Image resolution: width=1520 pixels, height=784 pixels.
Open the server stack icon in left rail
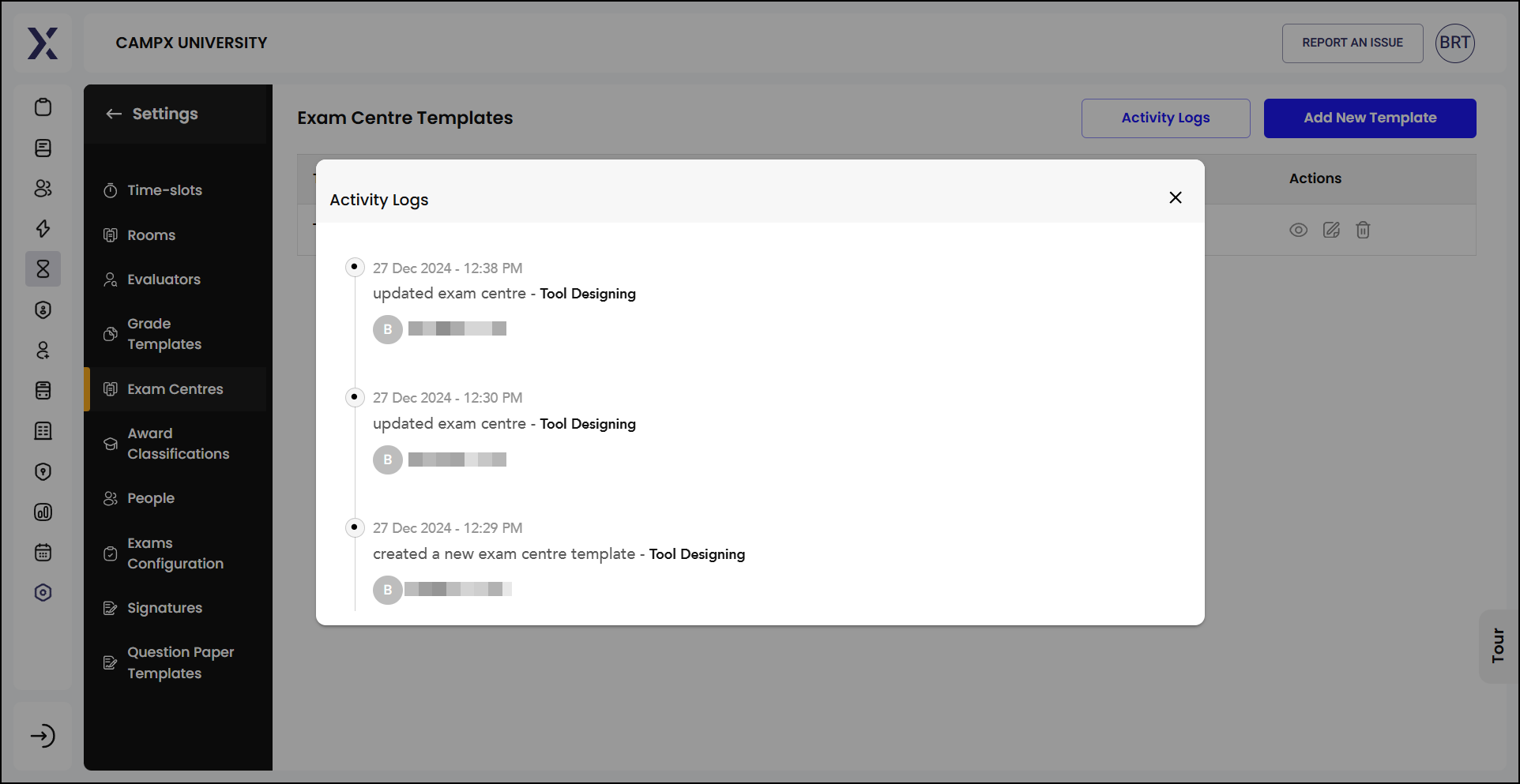(x=43, y=390)
